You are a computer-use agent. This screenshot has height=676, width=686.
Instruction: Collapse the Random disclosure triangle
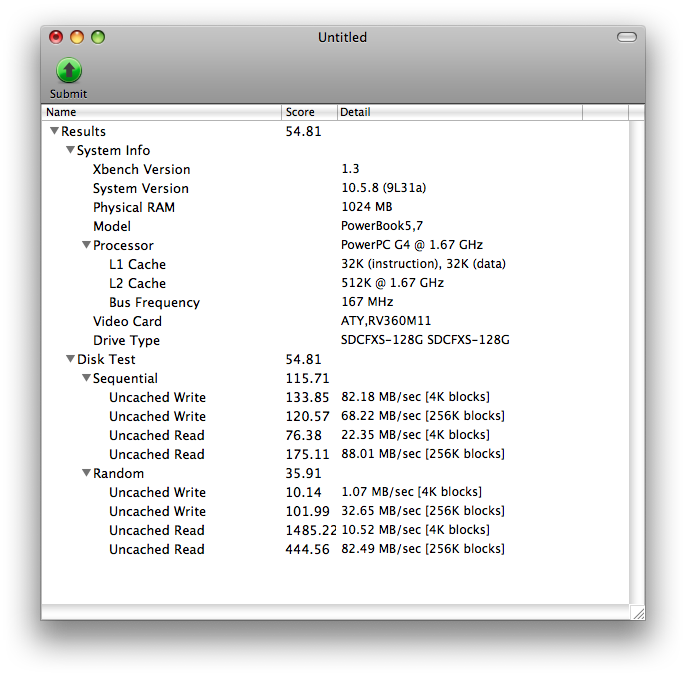[x=86, y=473]
